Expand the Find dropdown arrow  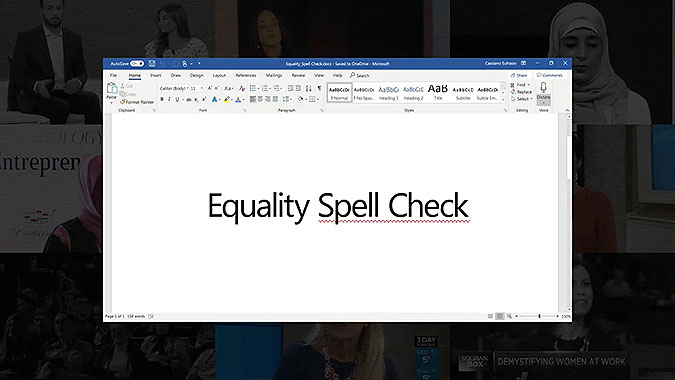(x=529, y=85)
